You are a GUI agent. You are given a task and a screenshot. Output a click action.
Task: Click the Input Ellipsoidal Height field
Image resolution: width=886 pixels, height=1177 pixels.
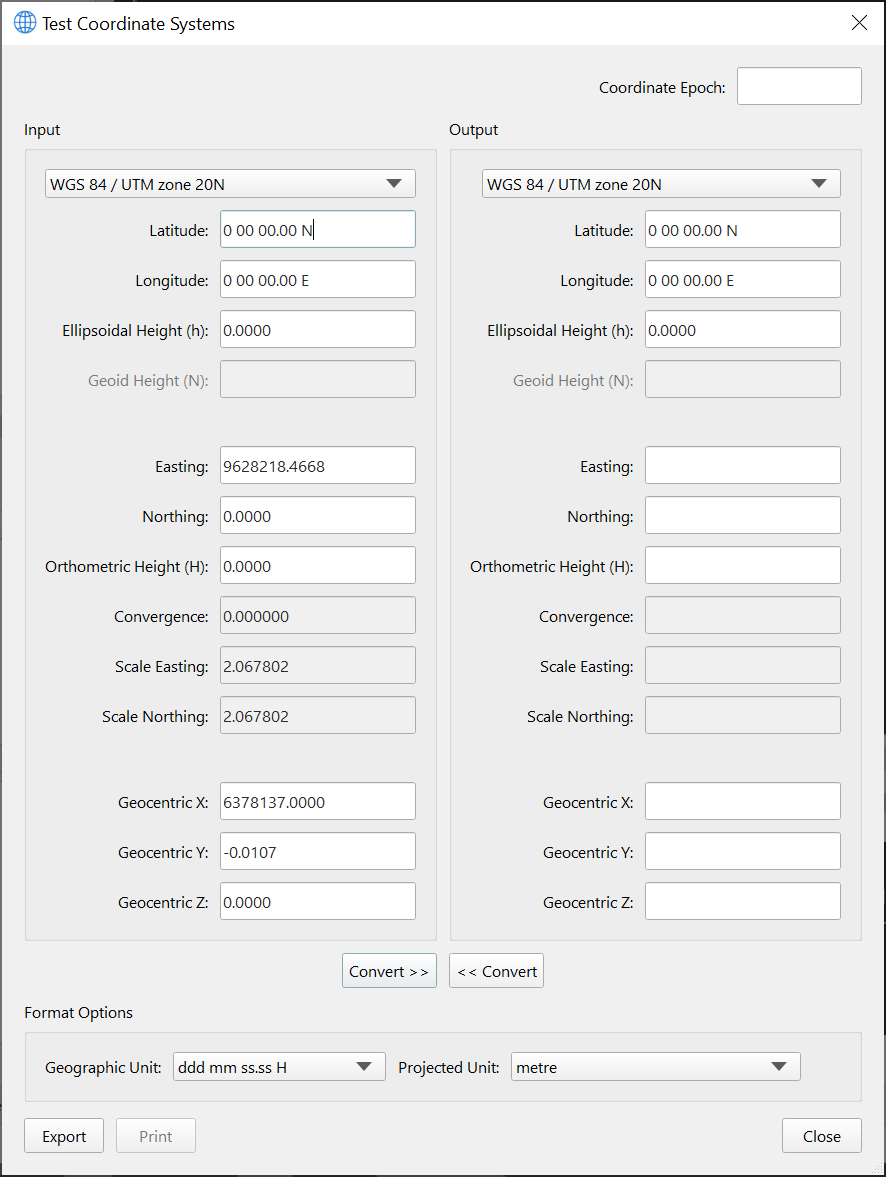pyautogui.click(x=317, y=330)
